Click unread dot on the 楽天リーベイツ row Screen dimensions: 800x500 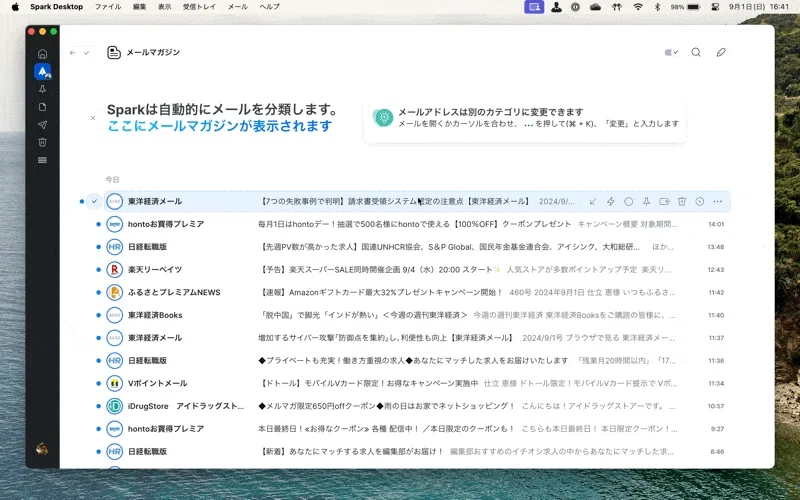[x=98, y=269]
